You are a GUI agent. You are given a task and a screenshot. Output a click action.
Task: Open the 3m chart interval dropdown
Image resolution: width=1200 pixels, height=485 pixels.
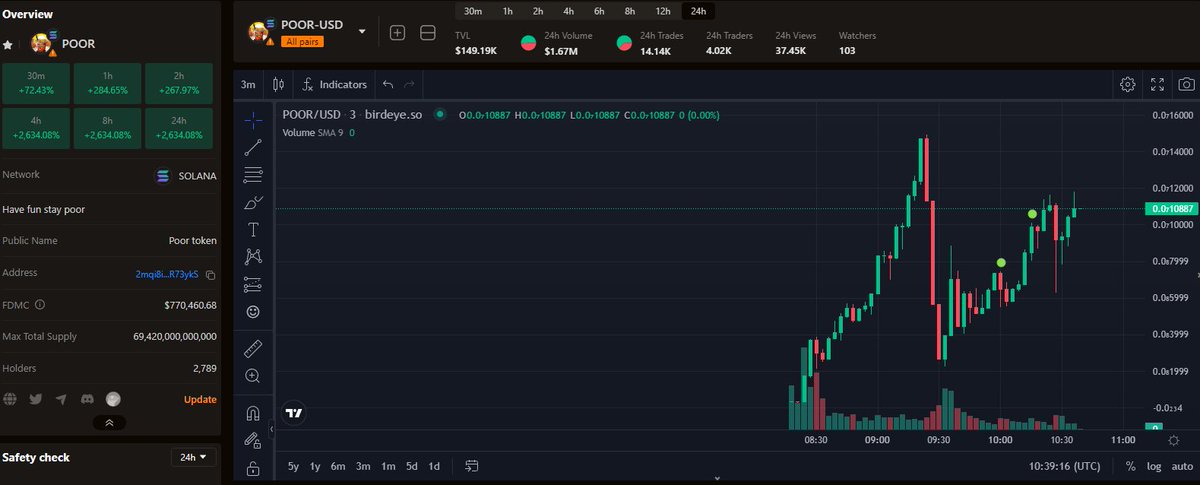click(248, 85)
